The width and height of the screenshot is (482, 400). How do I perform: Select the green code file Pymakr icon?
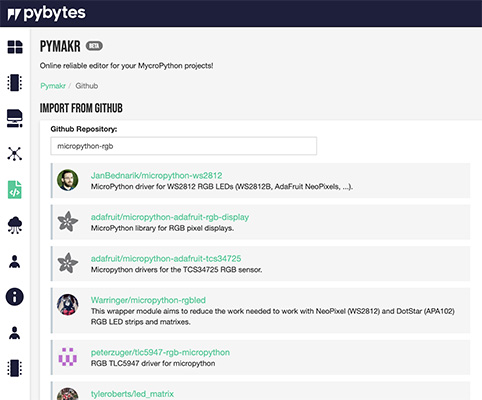point(15,190)
